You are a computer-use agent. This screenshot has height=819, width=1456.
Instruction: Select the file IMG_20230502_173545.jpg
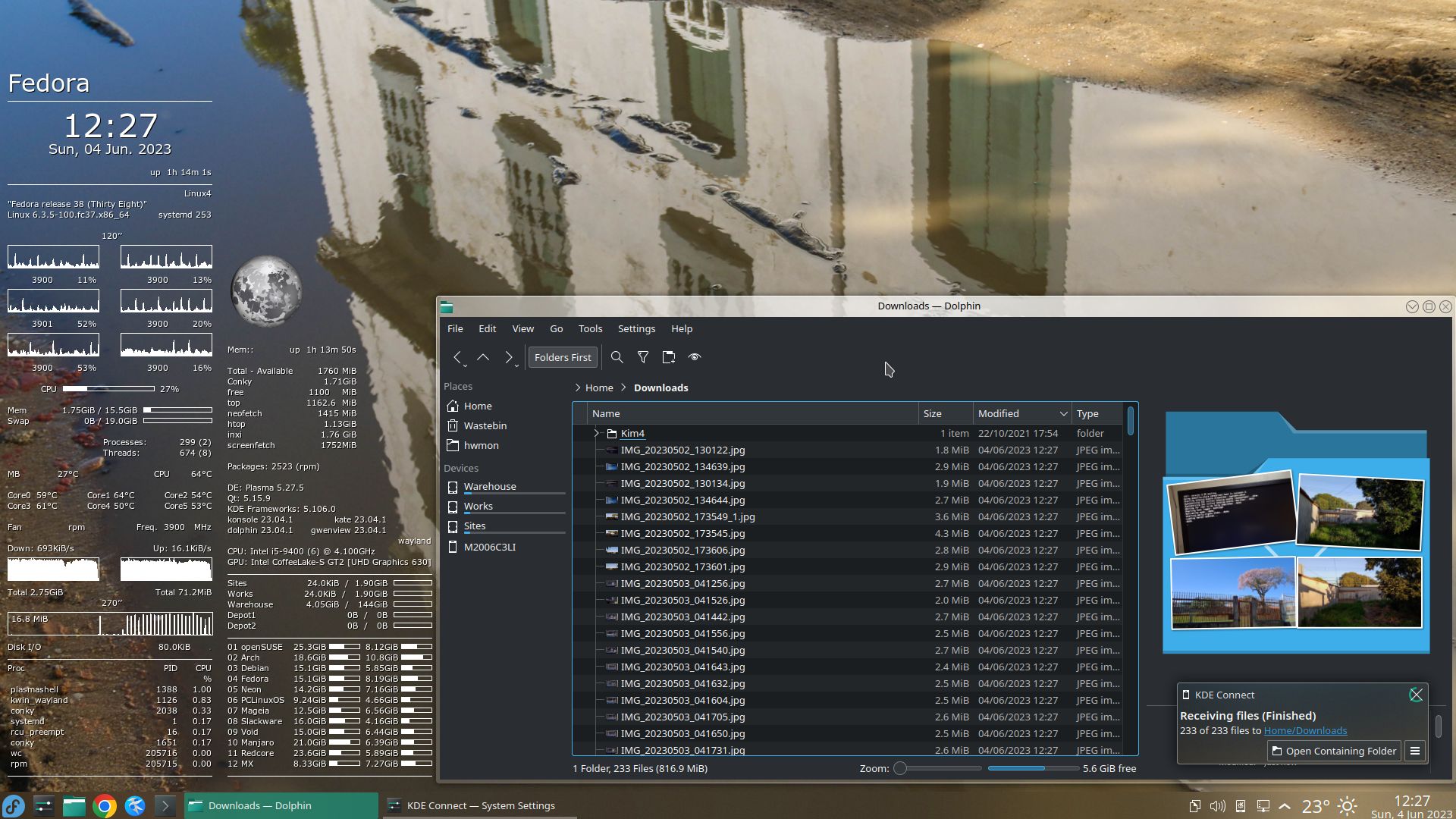pyautogui.click(x=682, y=533)
